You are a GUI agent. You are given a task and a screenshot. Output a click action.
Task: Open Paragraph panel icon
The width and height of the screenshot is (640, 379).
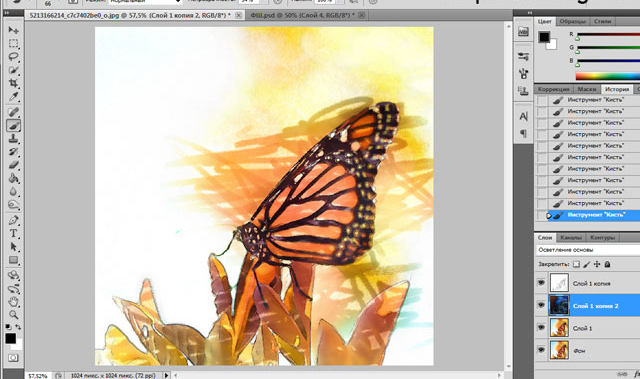coord(523,133)
